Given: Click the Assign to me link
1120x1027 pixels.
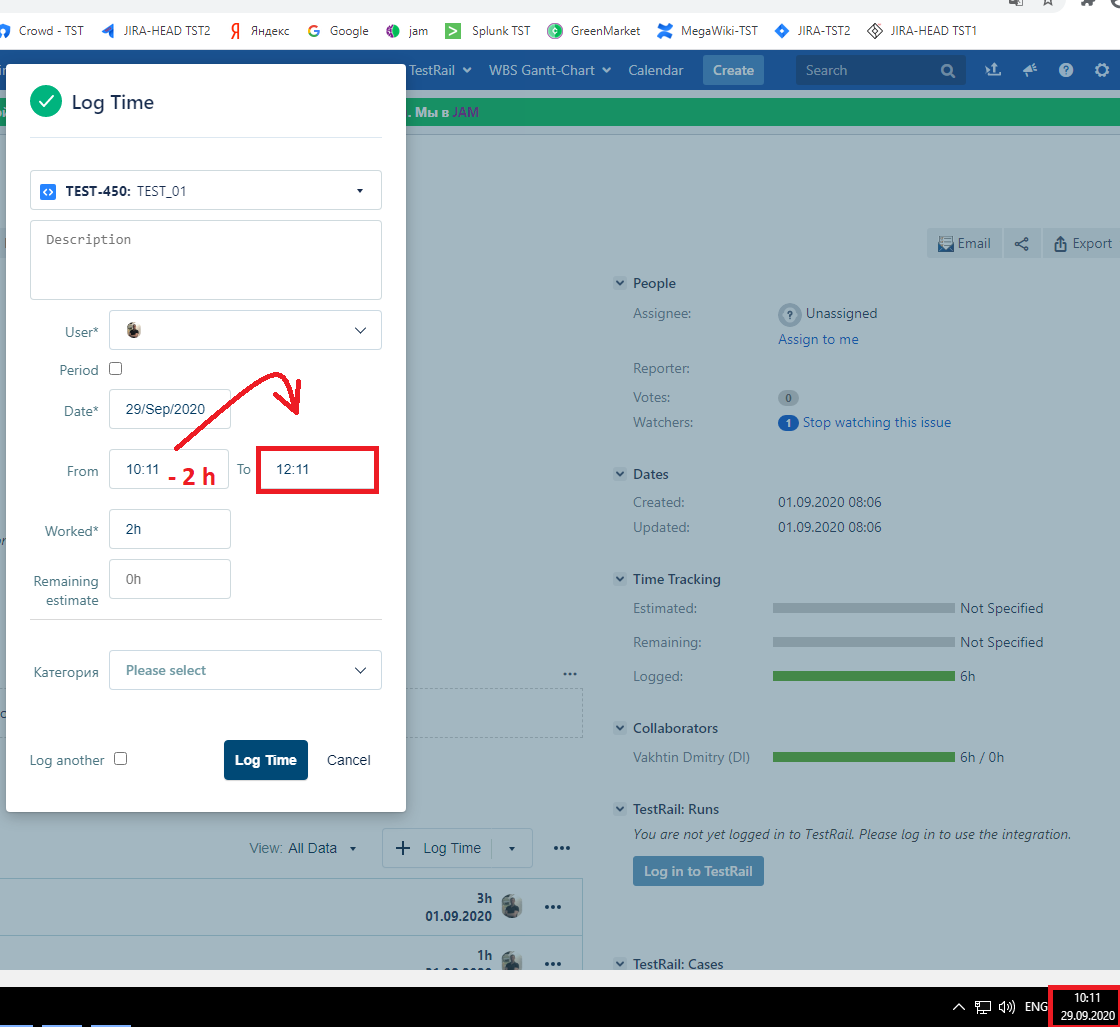Looking at the screenshot, I should pos(818,339).
